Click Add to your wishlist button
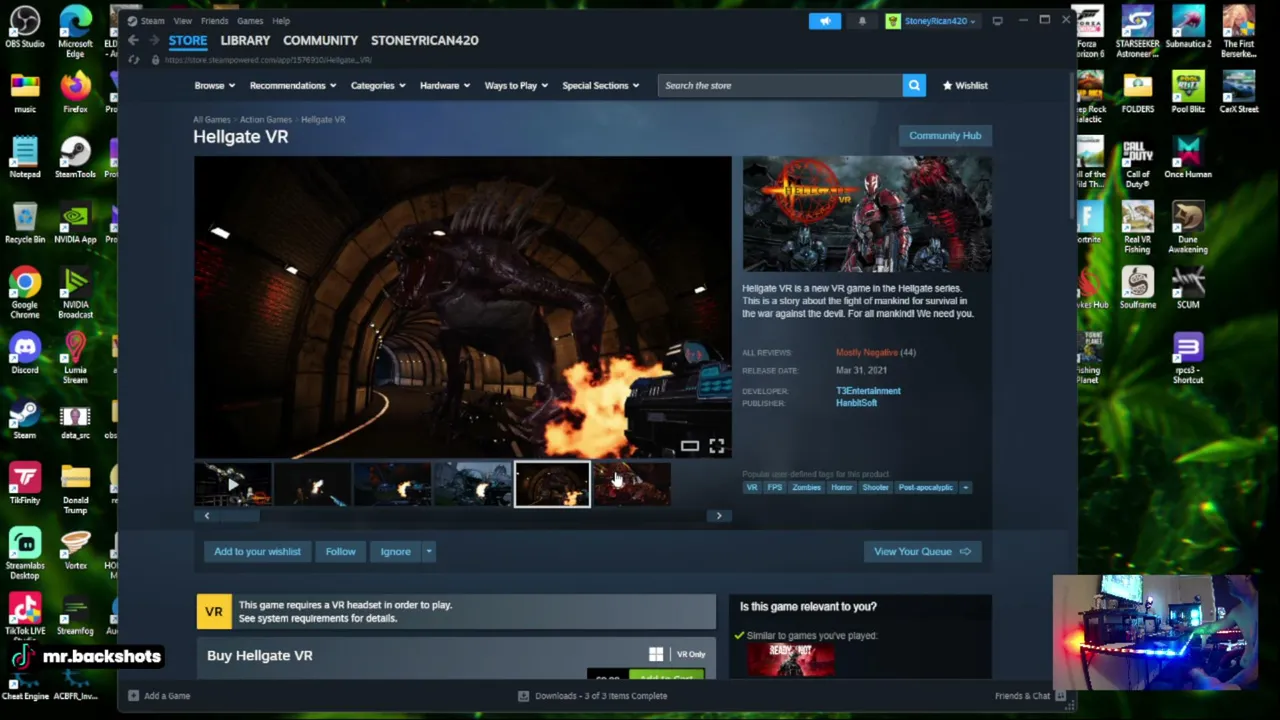Image resolution: width=1280 pixels, height=720 pixels. point(257,552)
